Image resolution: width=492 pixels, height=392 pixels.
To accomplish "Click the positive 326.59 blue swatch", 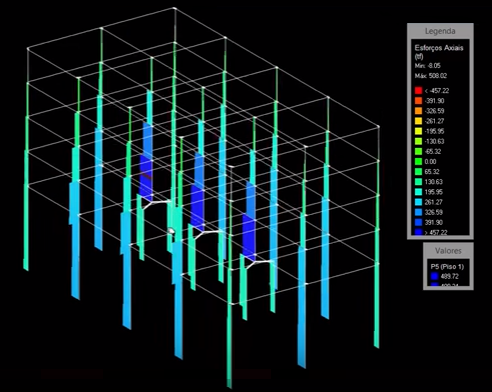I will tap(418, 212).
